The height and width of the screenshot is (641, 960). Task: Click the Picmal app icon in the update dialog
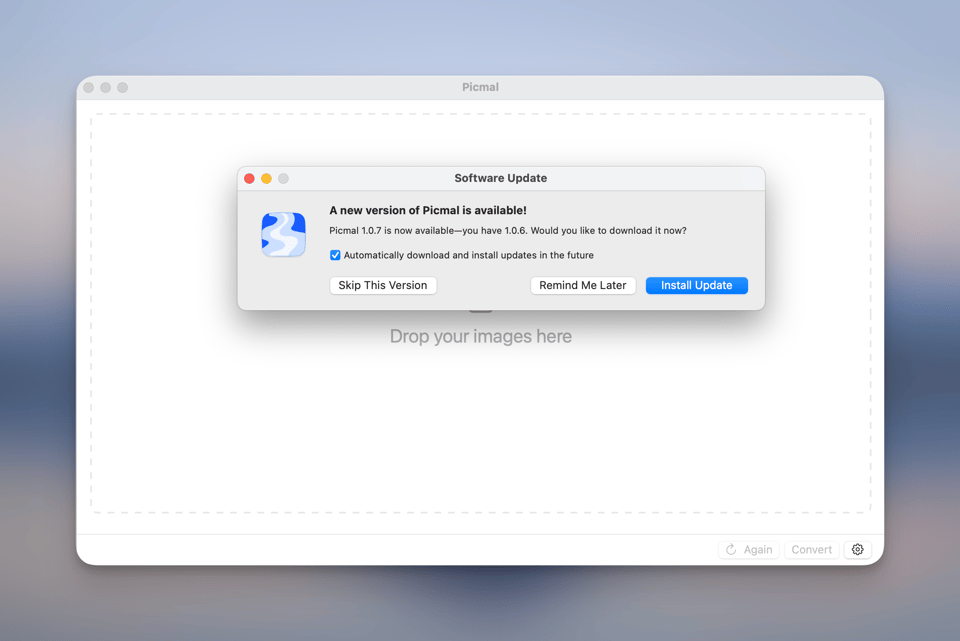(x=283, y=234)
